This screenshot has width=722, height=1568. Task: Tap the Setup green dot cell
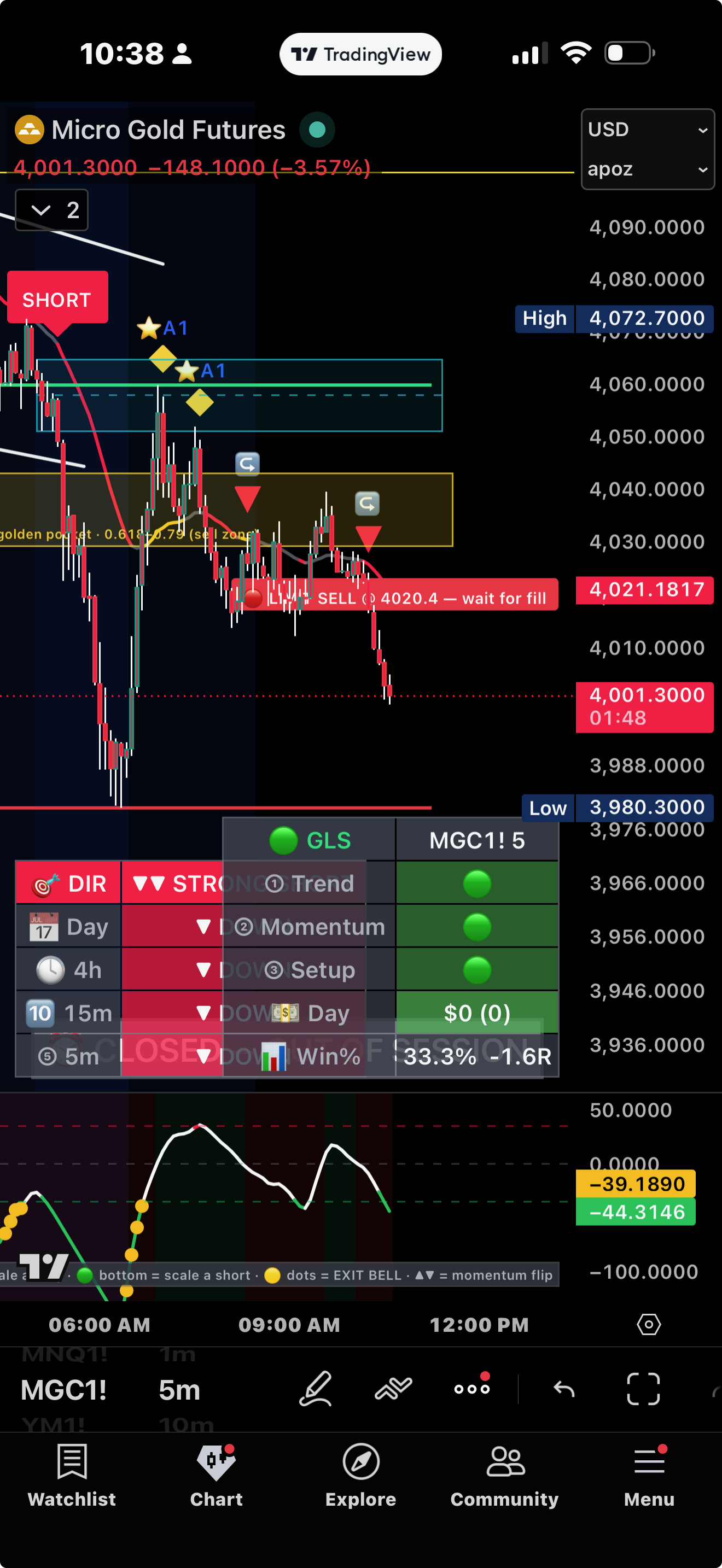click(478, 970)
